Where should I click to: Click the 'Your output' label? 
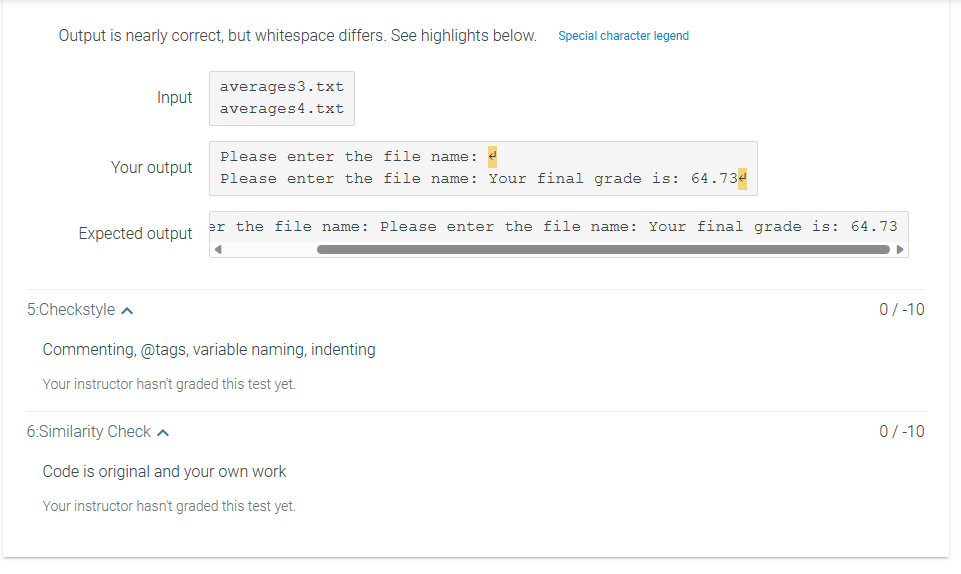(151, 168)
